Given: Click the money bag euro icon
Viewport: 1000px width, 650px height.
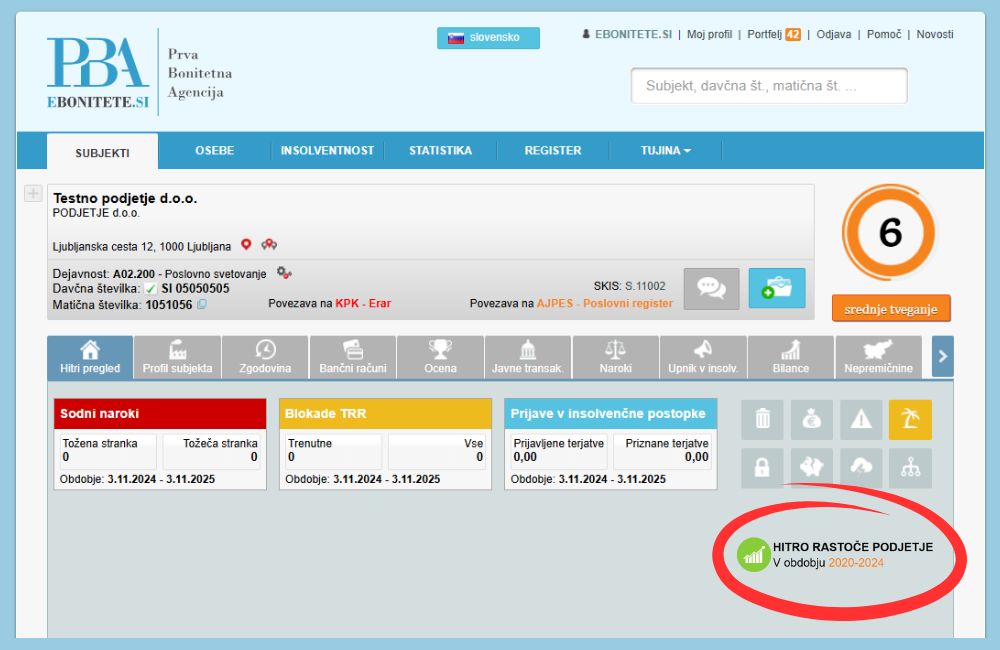Looking at the screenshot, I should click(x=811, y=420).
